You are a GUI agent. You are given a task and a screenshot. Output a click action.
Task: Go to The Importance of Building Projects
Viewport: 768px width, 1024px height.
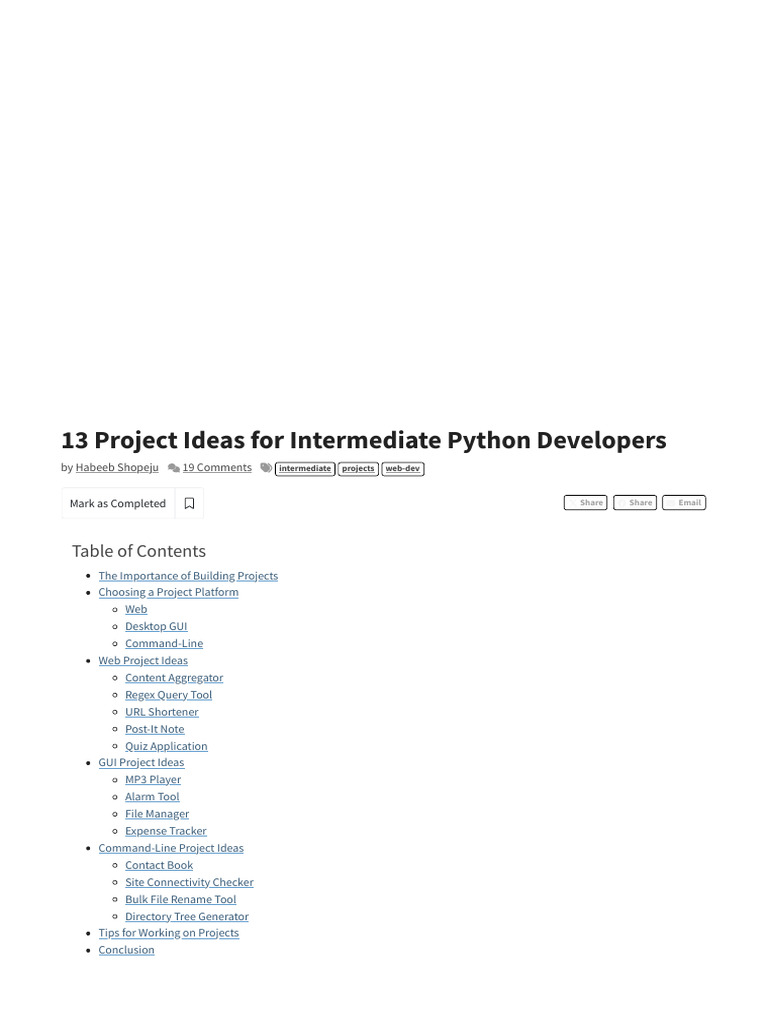click(188, 576)
